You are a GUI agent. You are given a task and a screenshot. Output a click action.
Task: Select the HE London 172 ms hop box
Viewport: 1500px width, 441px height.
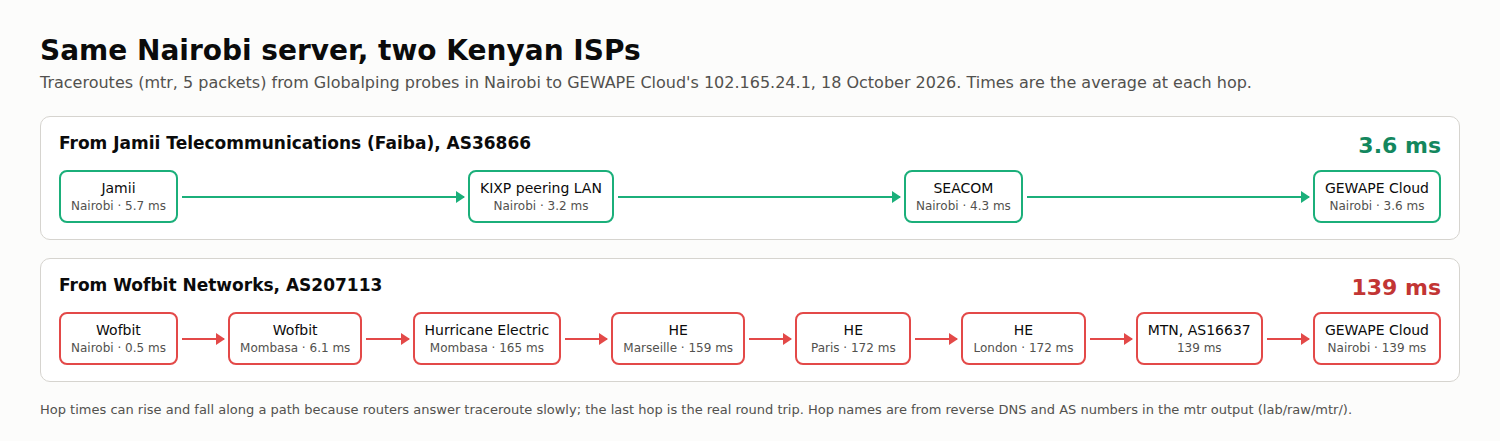(x=1023, y=338)
